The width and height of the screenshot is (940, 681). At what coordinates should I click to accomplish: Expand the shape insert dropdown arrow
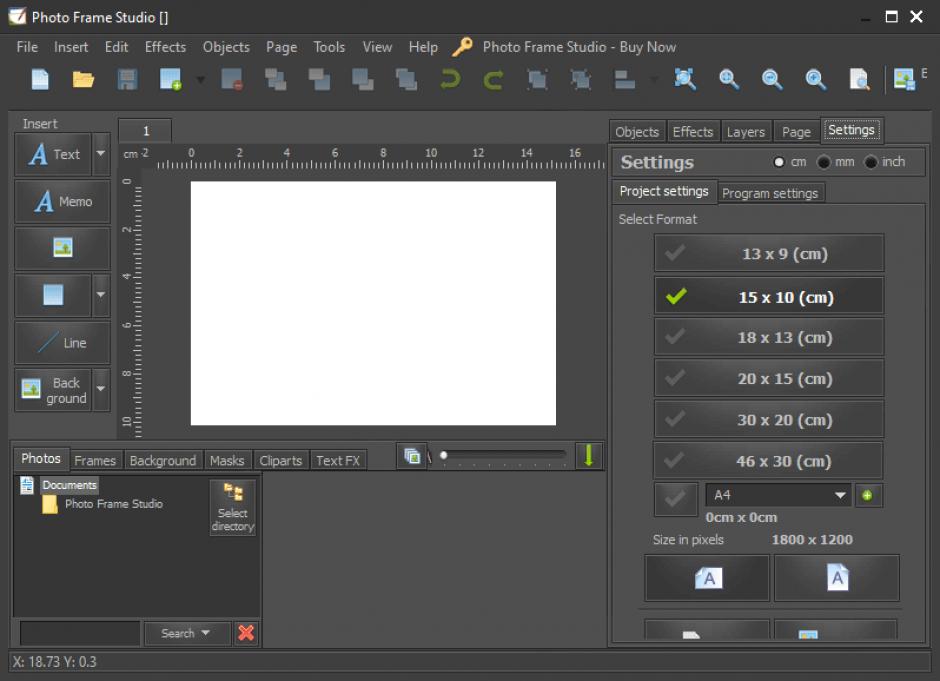pyautogui.click(x=101, y=295)
